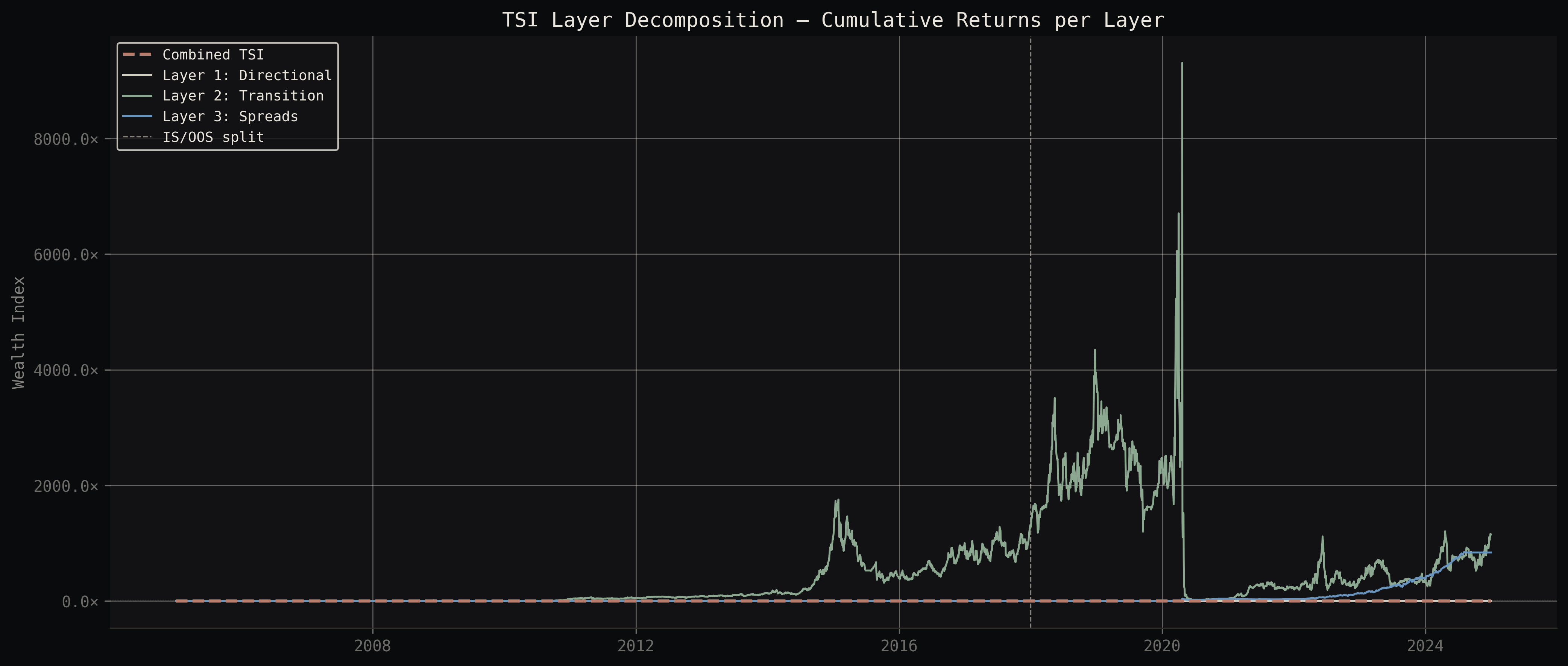Click the 2012 x-axis tick label

[636, 646]
